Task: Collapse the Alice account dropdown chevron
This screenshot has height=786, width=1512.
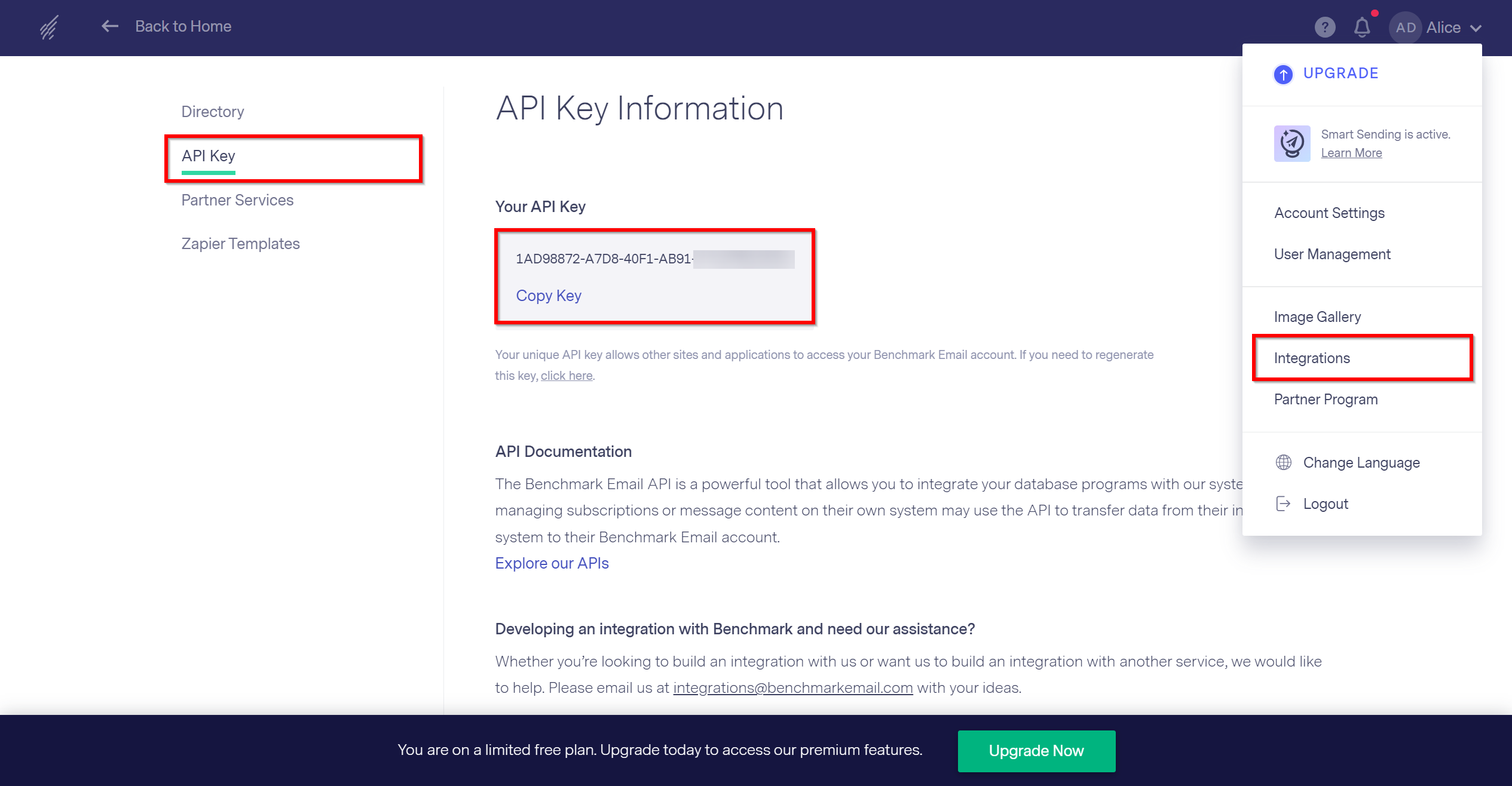Action: click(x=1476, y=28)
